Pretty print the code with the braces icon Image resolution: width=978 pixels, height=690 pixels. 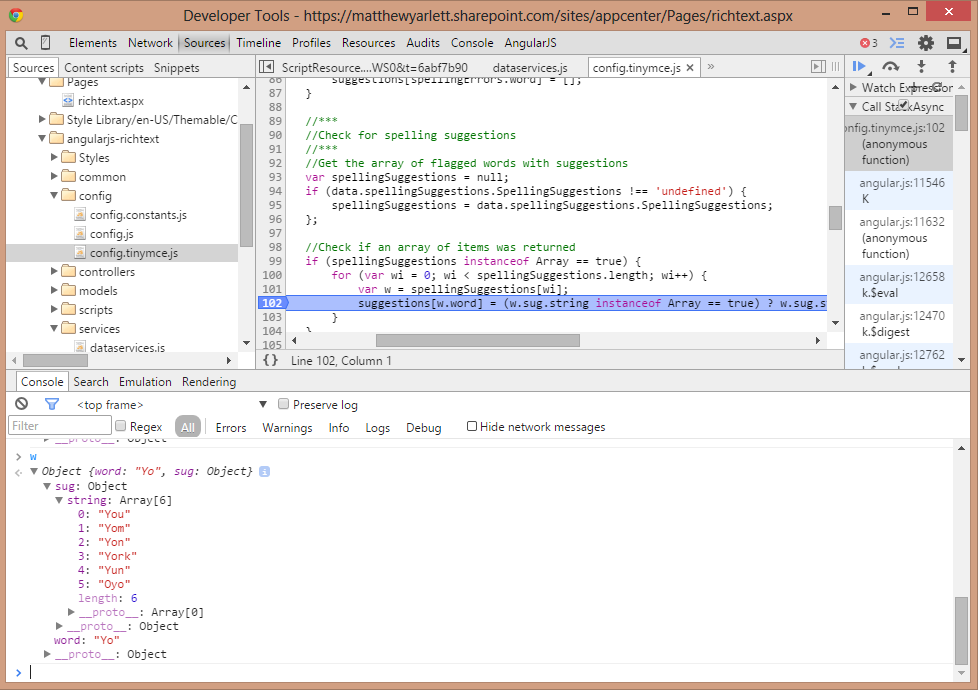[x=270, y=360]
